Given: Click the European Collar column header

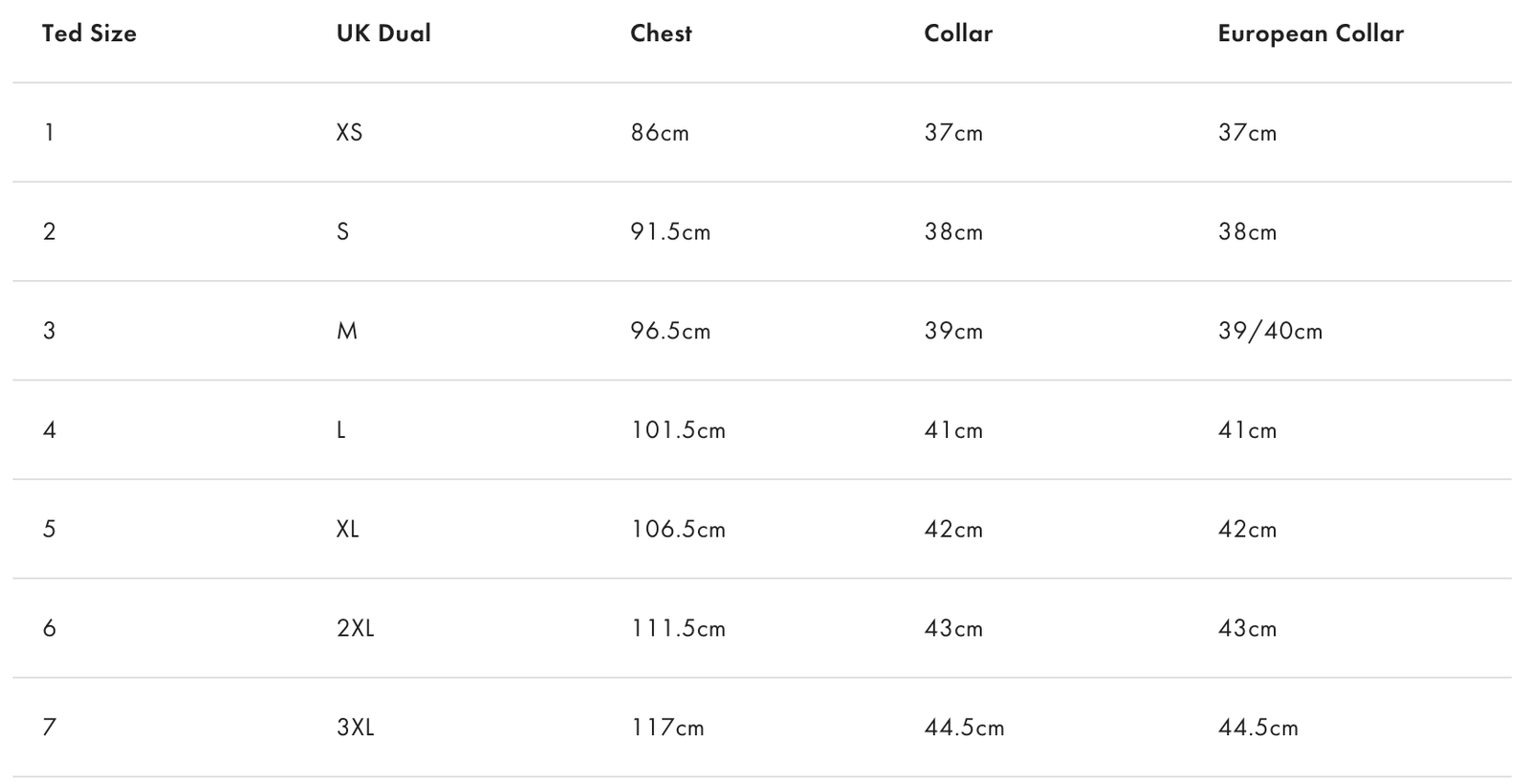Looking at the screenshot, I should [x=1310, y=33].
